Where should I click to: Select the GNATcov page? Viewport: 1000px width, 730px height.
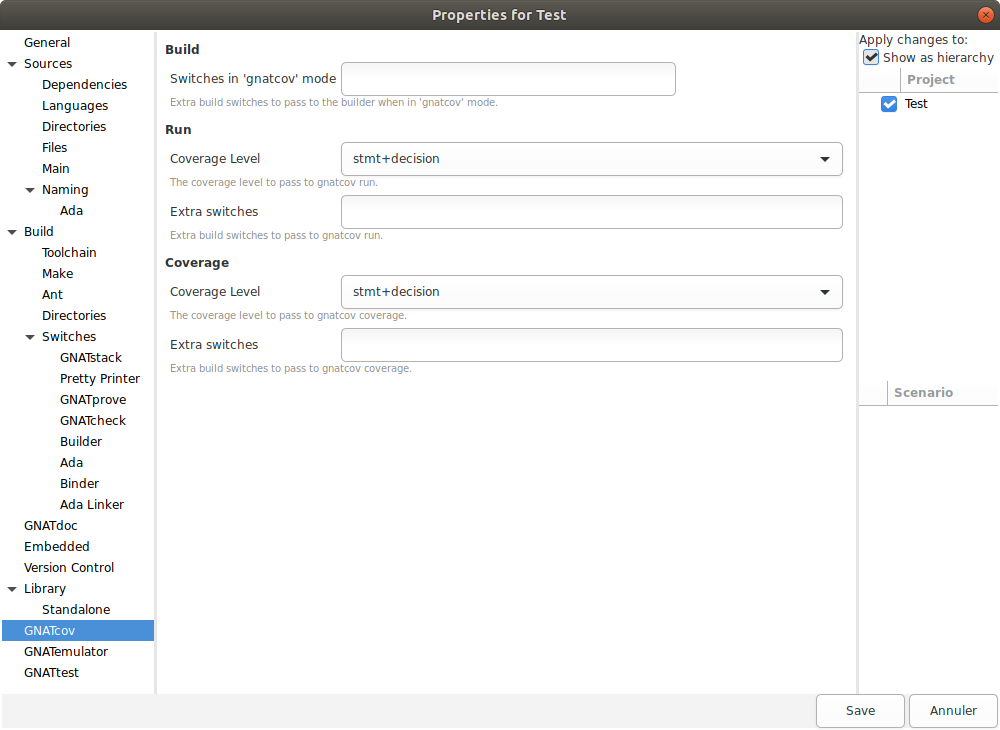tap(78, 631)
